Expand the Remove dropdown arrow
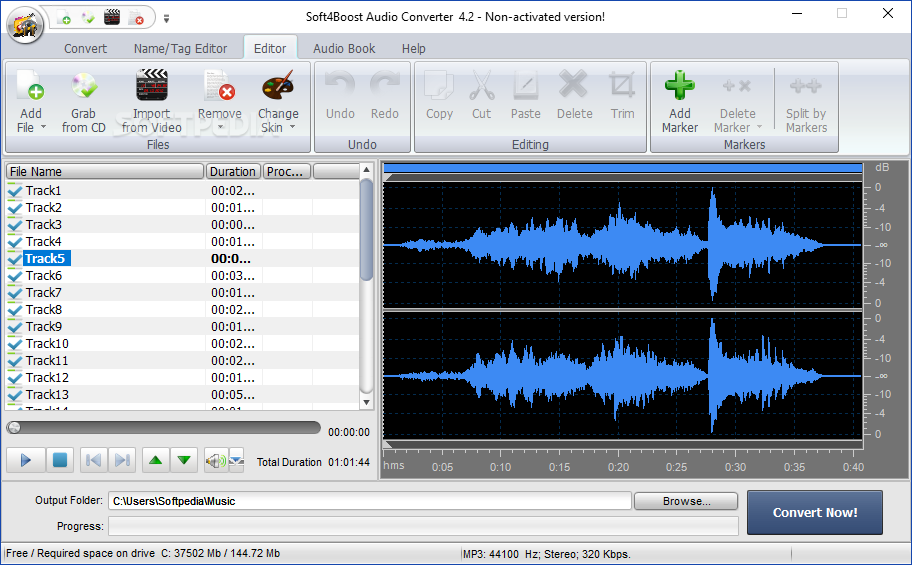 pyautogui.click(x=220, y=127)
